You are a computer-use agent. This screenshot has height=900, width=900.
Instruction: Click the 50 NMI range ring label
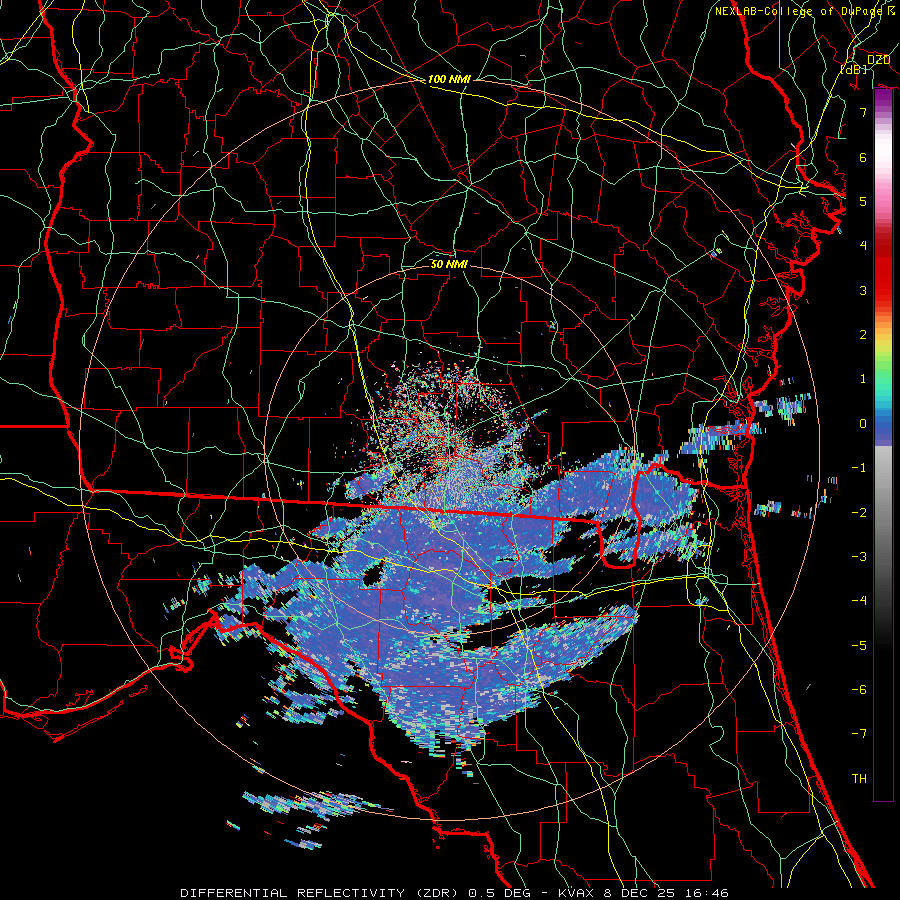coord(449,264)
